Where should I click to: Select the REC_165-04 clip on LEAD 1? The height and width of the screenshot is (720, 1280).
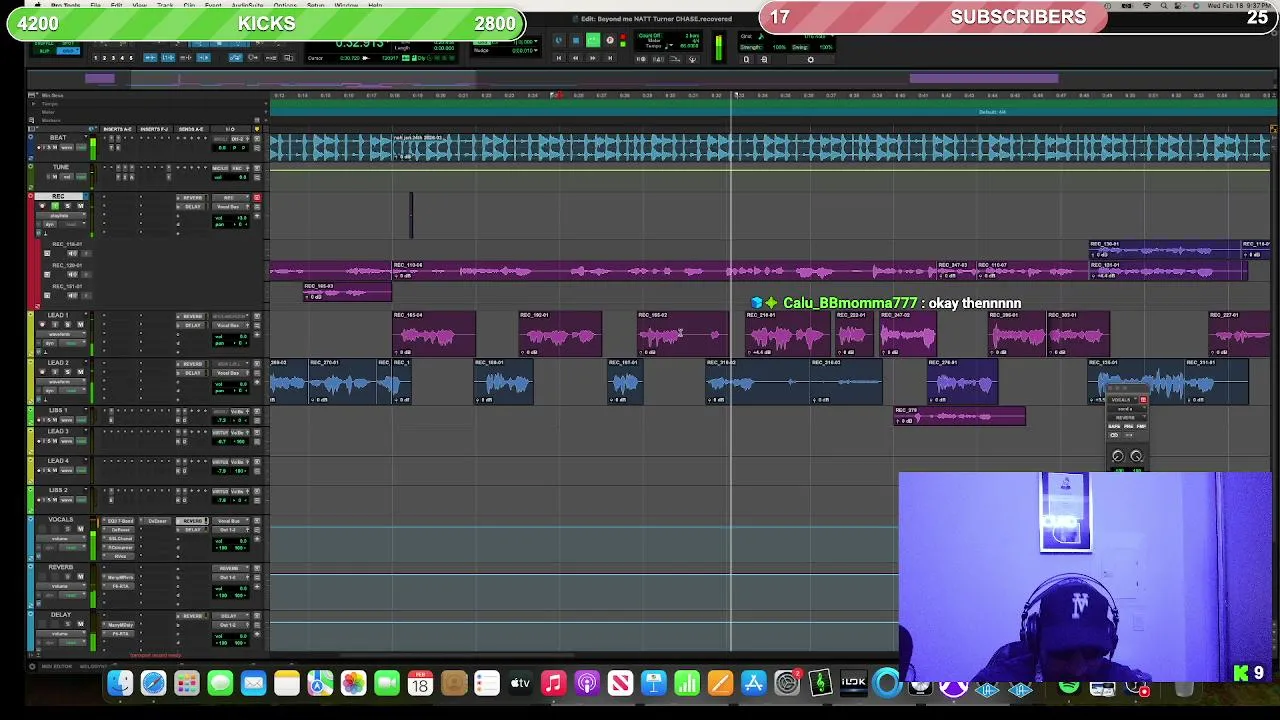point(434,335)
